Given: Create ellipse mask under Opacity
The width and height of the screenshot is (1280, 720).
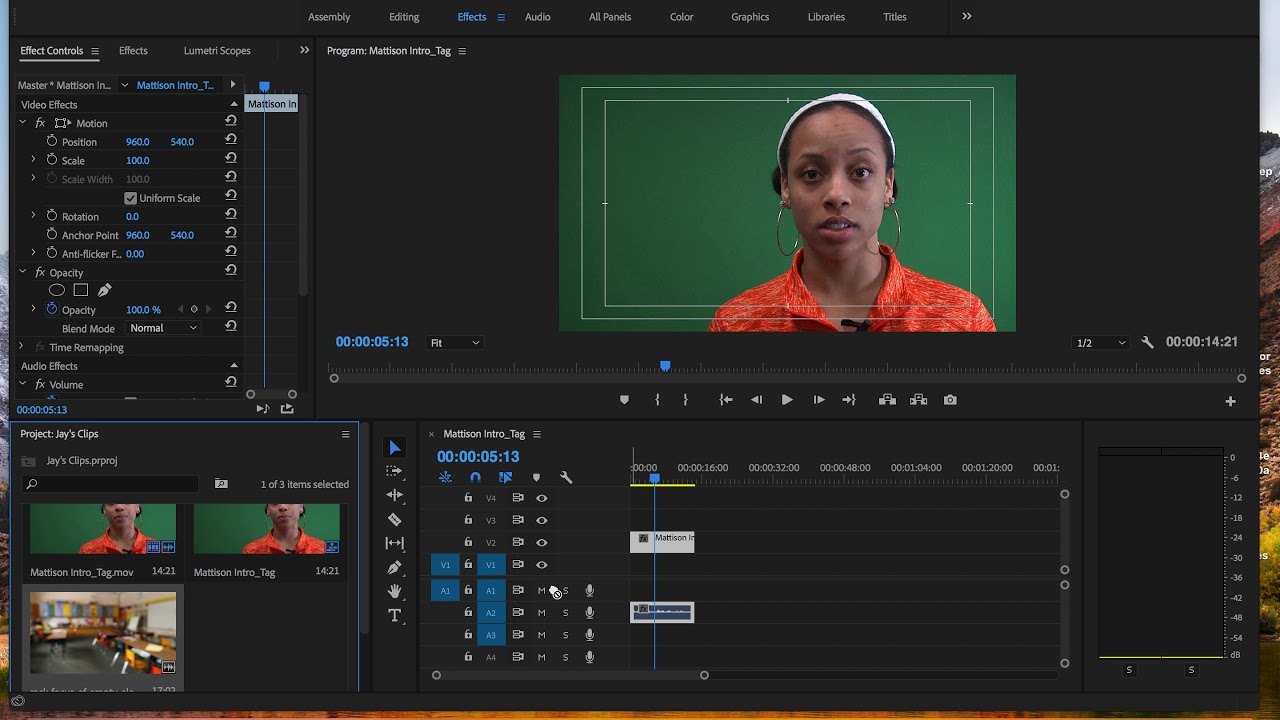Looking at the screenshot, I should [57, 290].
